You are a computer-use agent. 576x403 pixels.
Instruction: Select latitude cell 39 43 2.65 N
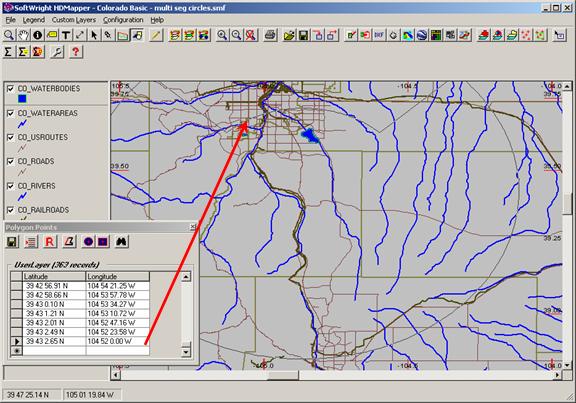point(54,341)
